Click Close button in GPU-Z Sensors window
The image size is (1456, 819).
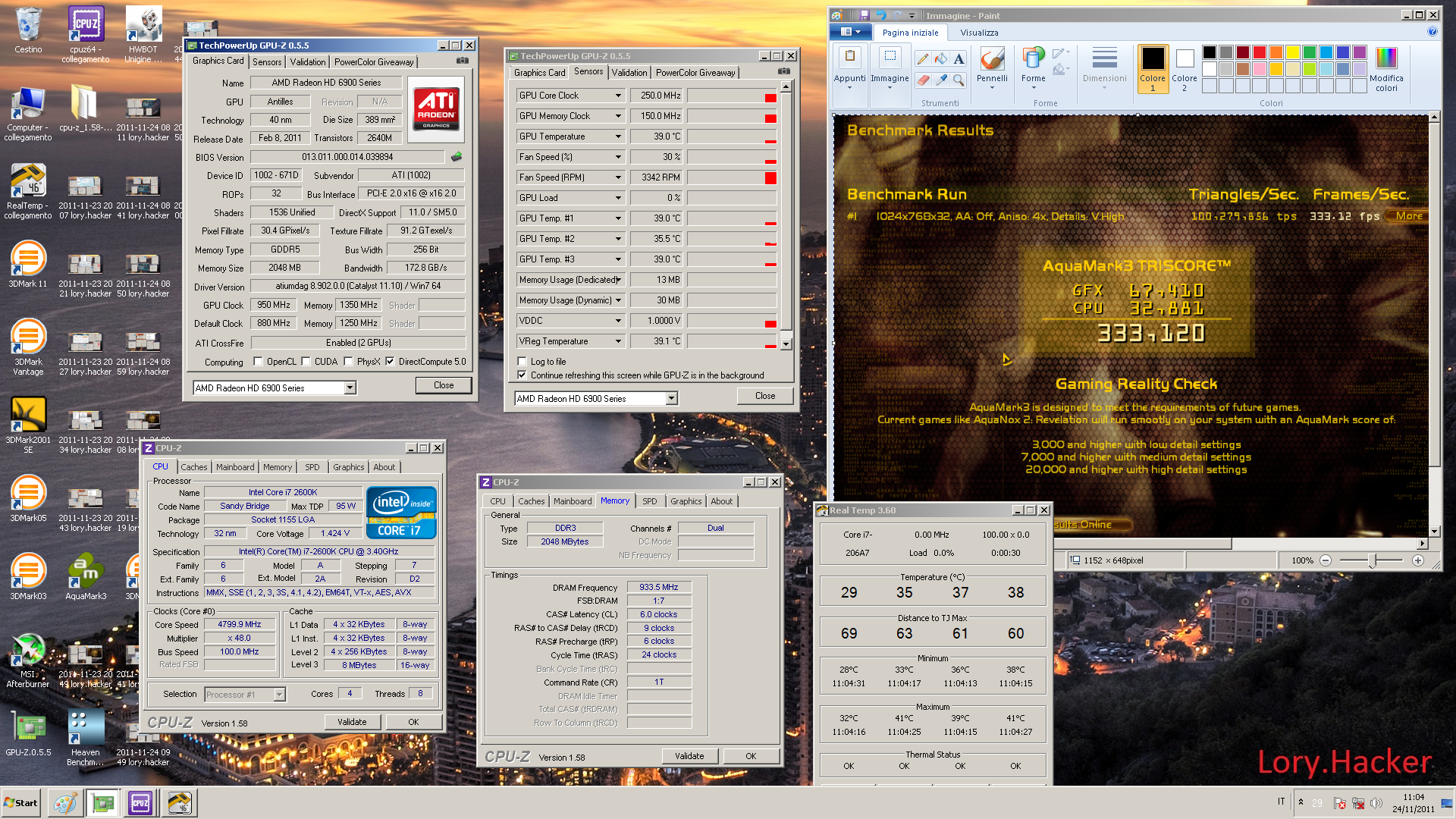(765, 396)
